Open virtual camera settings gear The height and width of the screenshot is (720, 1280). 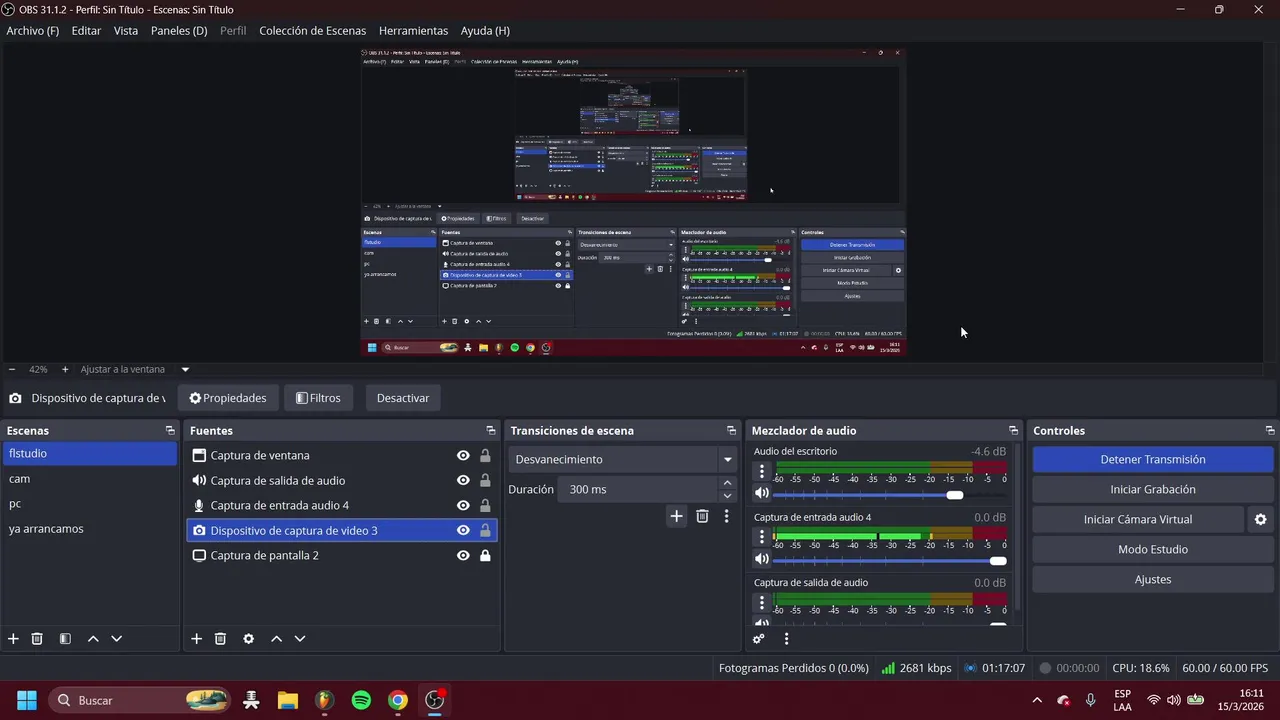(1260, 519)
